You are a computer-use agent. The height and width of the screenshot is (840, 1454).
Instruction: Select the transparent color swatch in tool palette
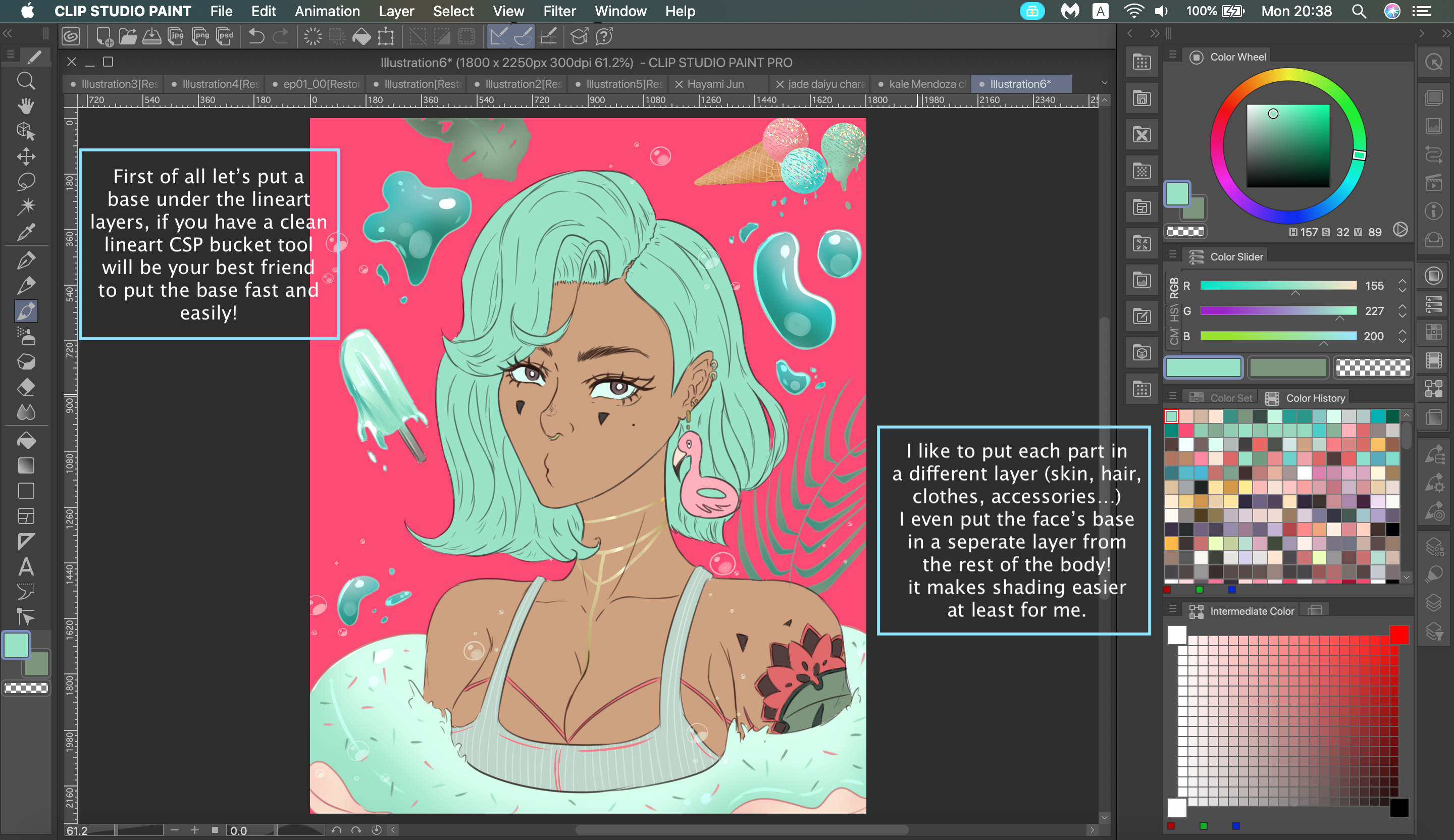[x=26, y=688]
